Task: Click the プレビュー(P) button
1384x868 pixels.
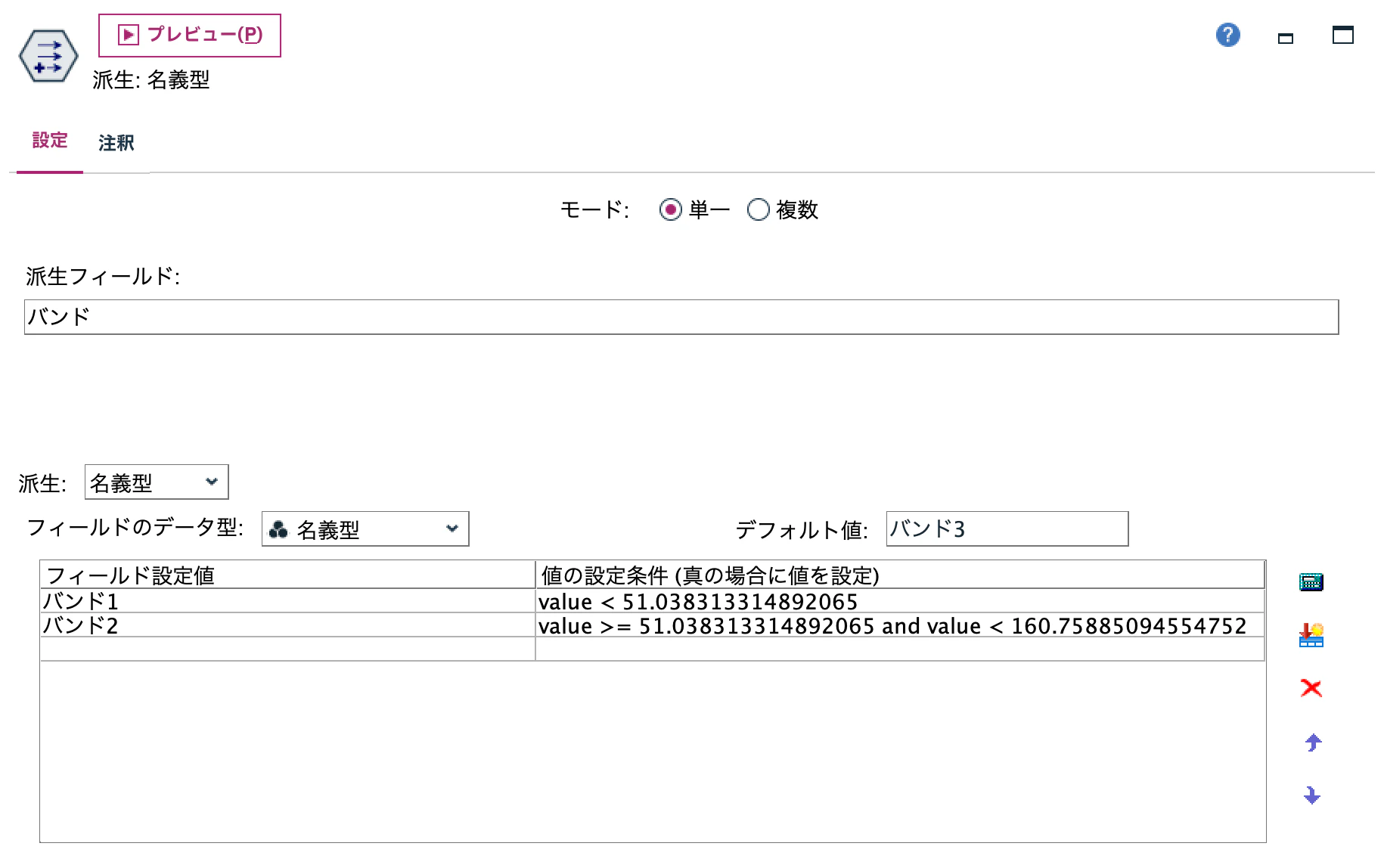Action: pos(190,36)
